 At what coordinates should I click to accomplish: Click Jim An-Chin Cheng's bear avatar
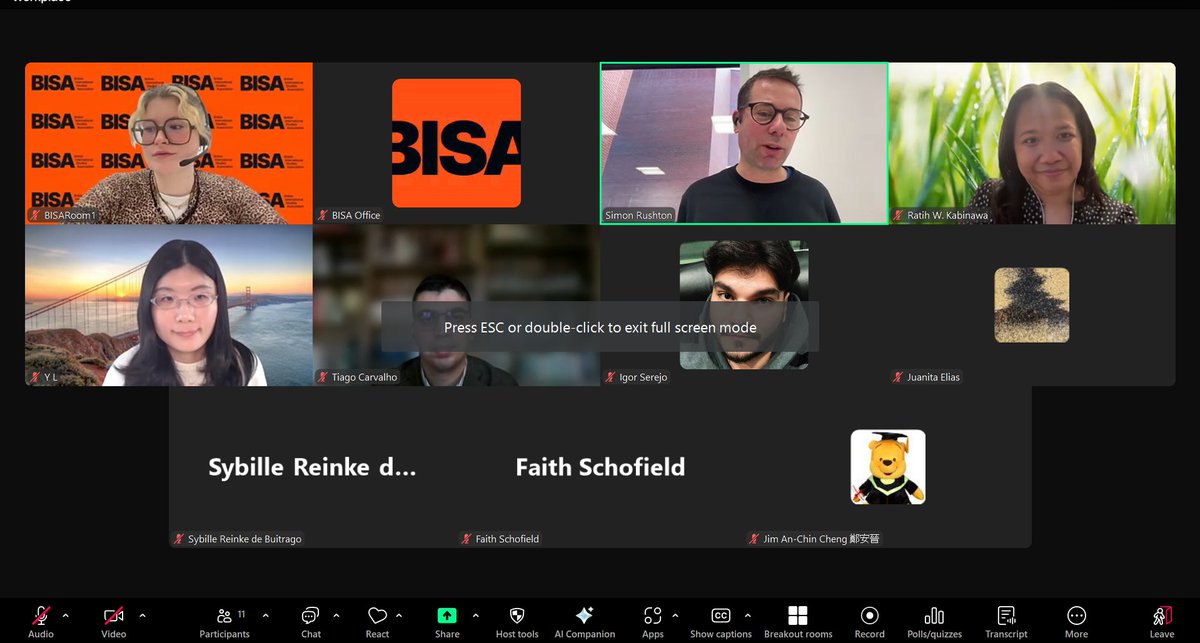click(888, 467)
